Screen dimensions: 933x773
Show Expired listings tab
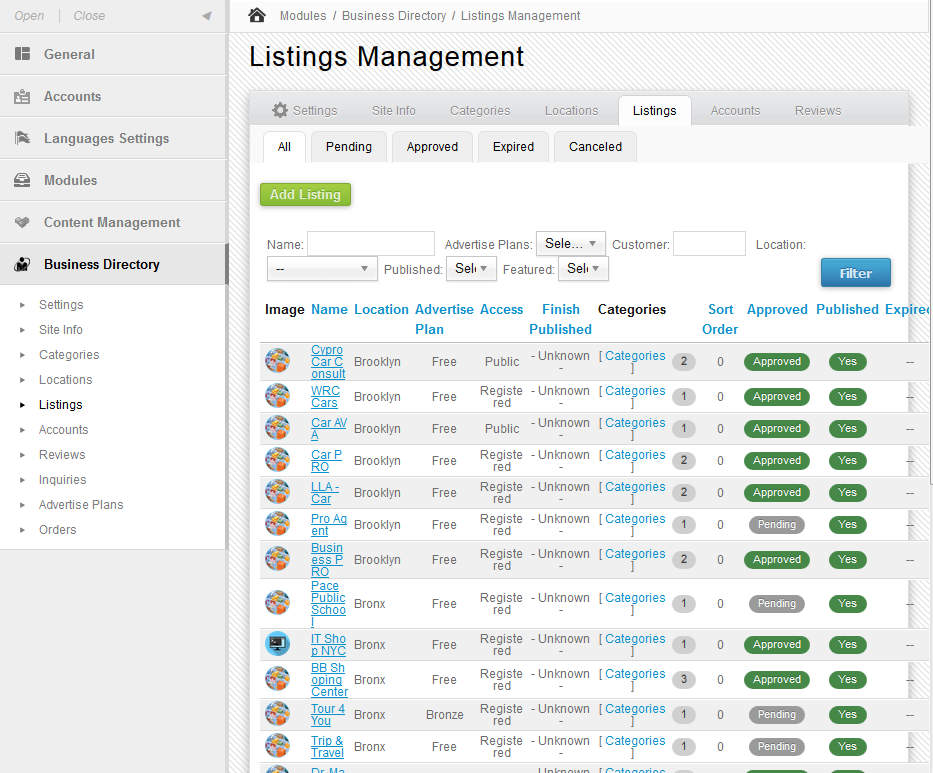tap(513, 146)
